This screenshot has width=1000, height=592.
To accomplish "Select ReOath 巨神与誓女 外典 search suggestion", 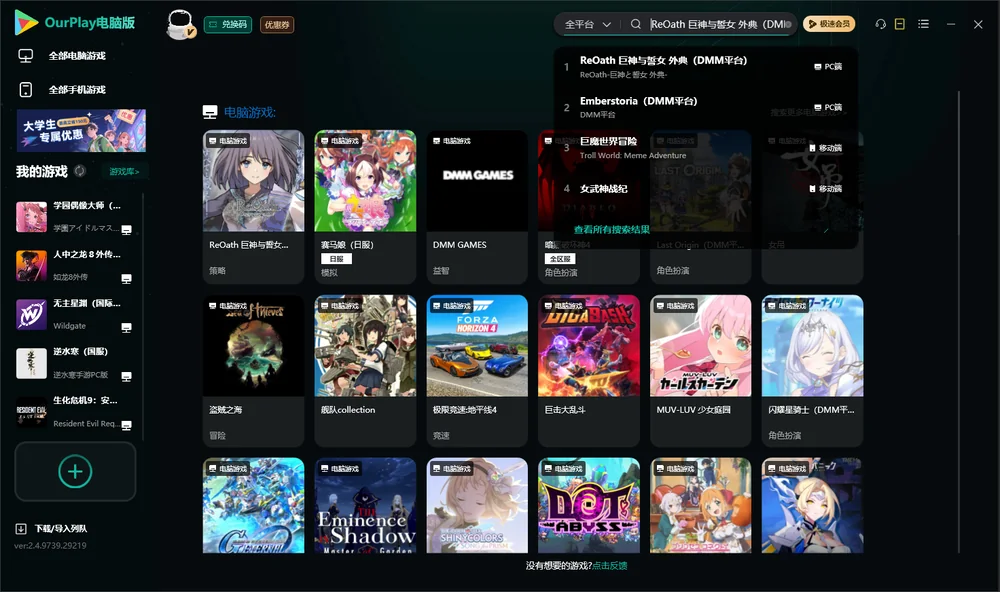I will [704, 66].
